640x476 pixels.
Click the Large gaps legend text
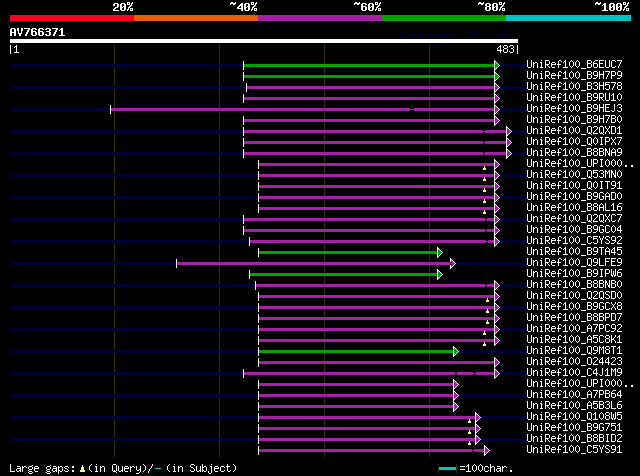[123, 468]
